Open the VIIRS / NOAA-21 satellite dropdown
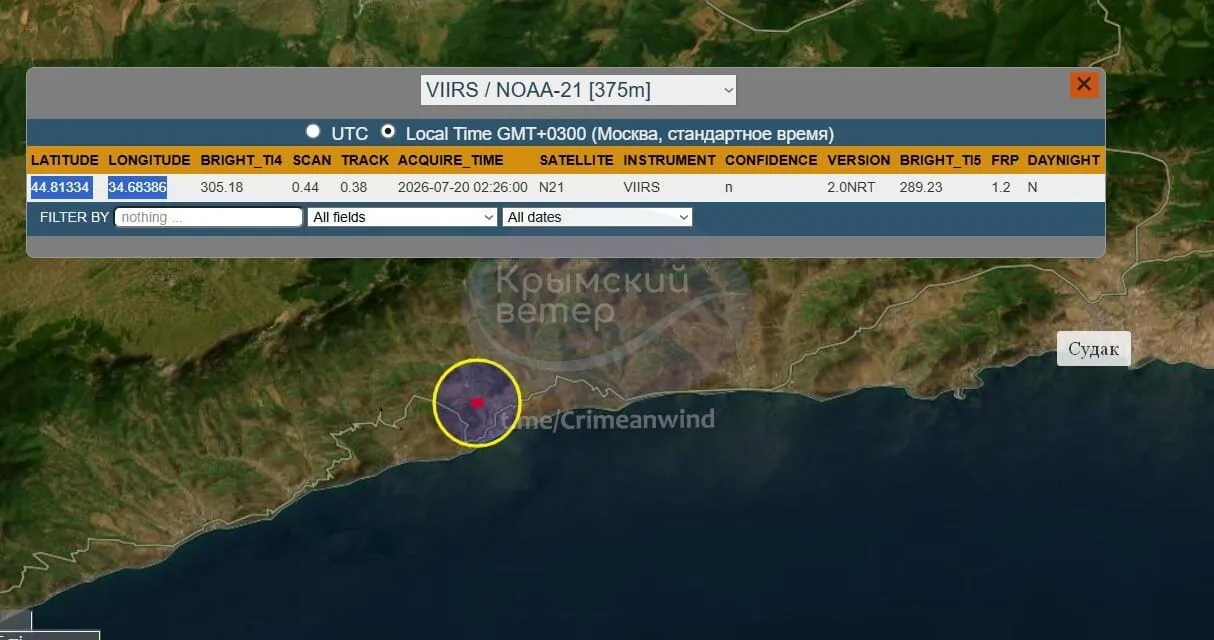 tap(578, 90)
